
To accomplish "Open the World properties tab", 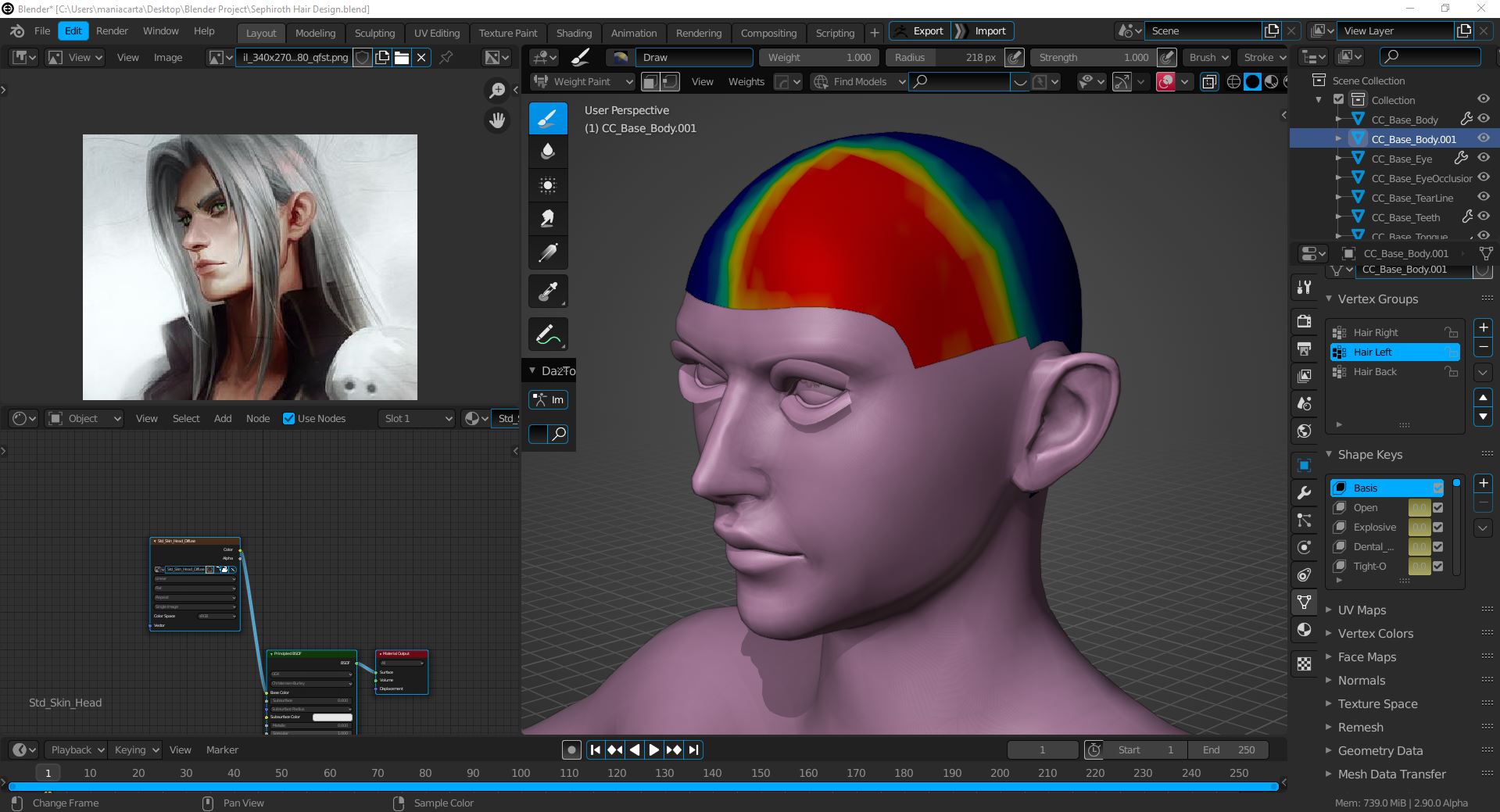I will 1304,431.
